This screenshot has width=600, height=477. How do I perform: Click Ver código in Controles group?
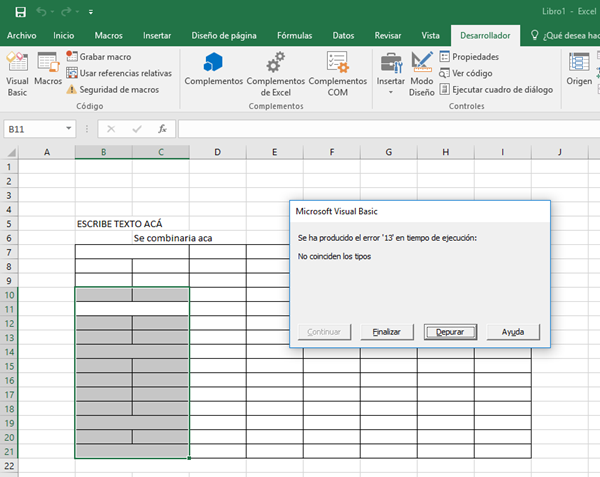(x=471, y=73)
